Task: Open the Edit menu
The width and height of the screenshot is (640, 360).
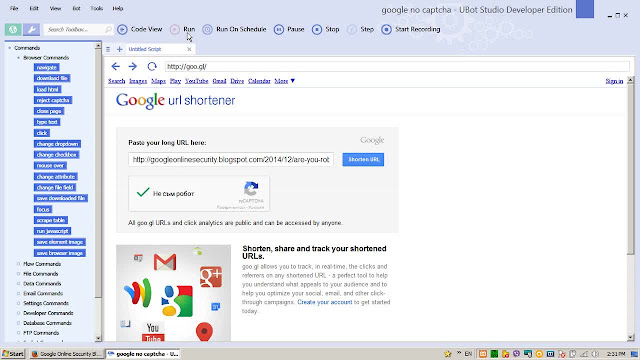Action: click(x=34, y=8)
